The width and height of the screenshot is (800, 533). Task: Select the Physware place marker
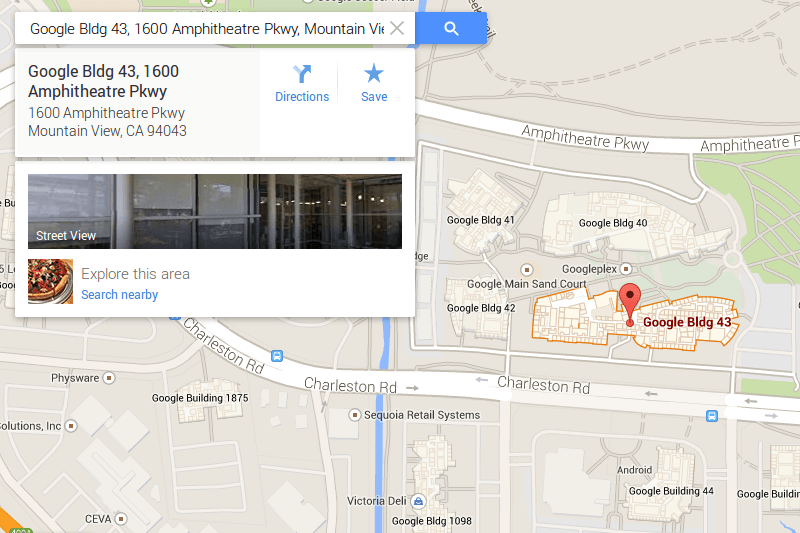coord(109,378)
